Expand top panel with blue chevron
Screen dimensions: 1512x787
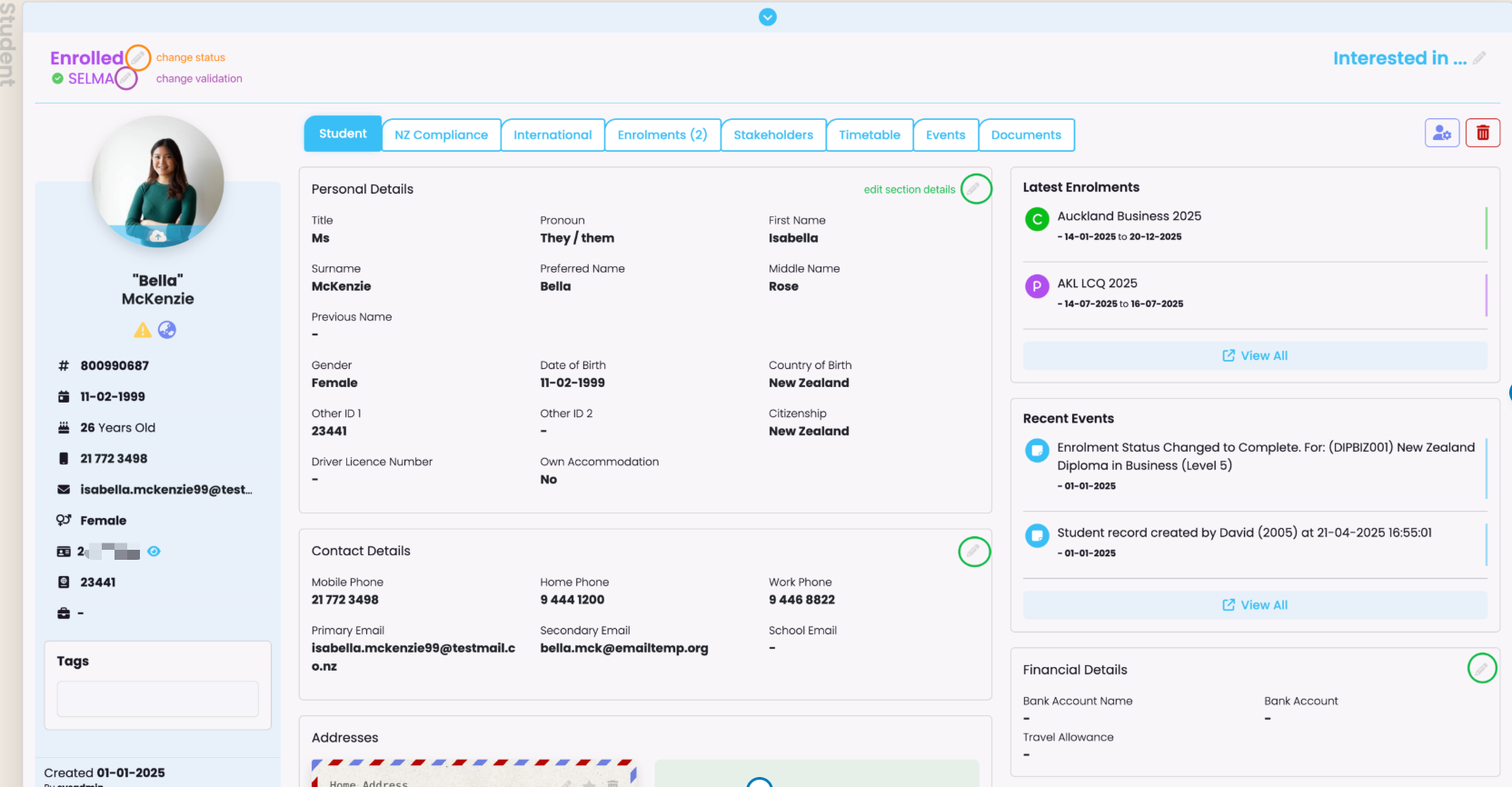pyautogui.click(x=768, y=17)
